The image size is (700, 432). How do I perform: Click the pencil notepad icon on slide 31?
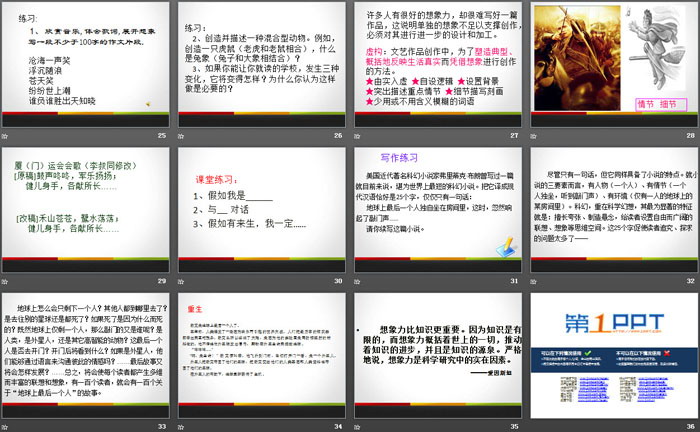[x=507, y=248]
